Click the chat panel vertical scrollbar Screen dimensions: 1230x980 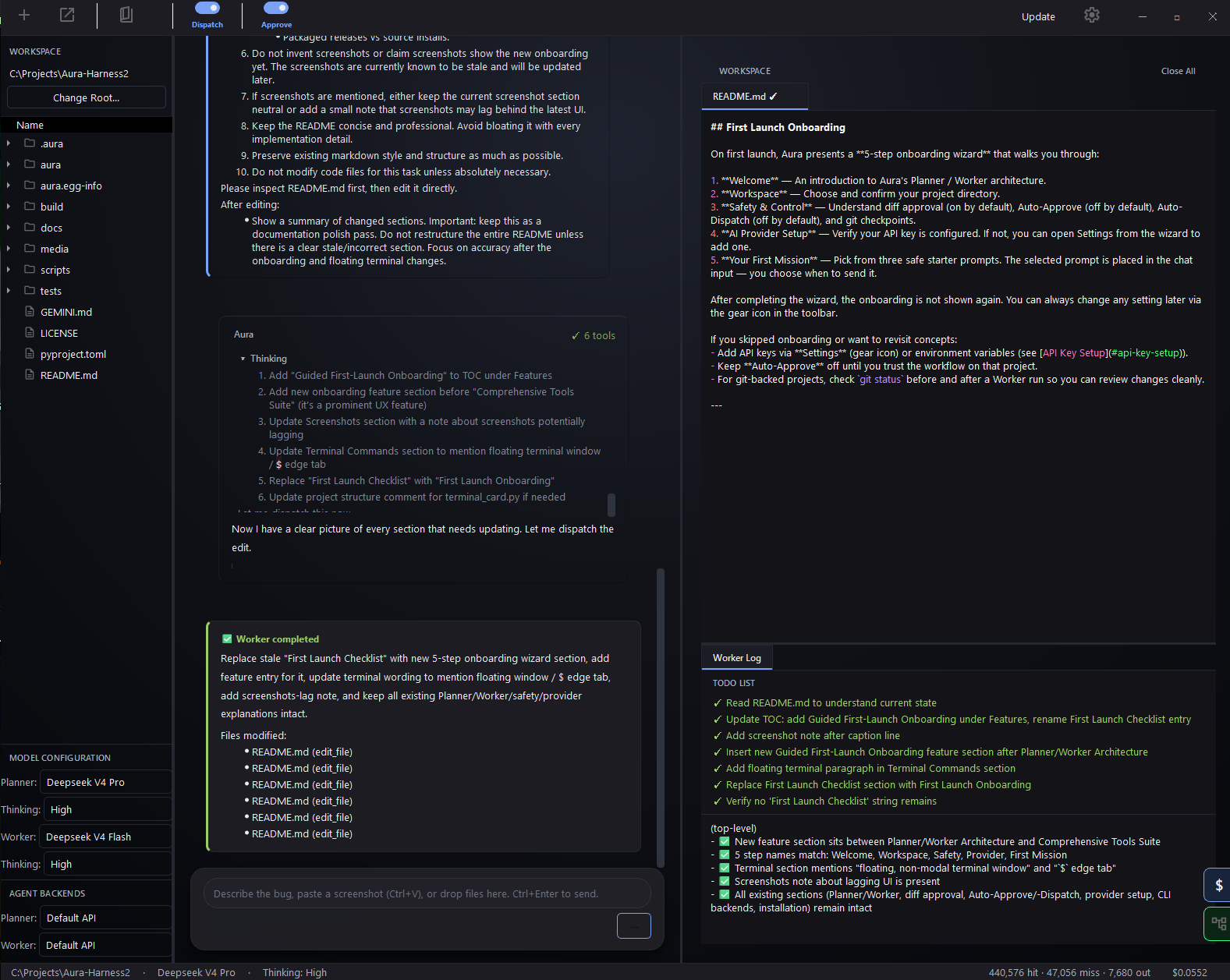[661, 717]
